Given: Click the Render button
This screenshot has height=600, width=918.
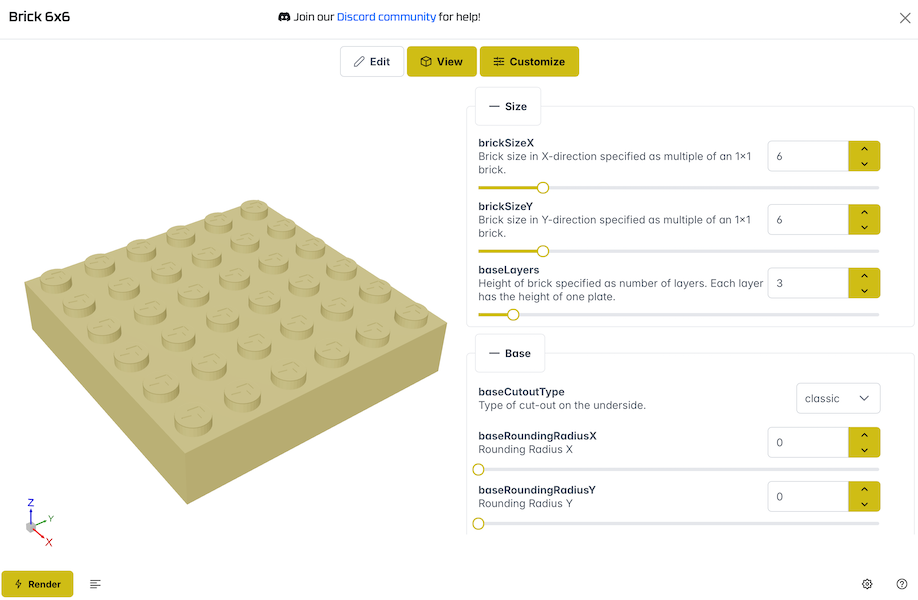Looking at the screenshot, I should tap(37, 583).
